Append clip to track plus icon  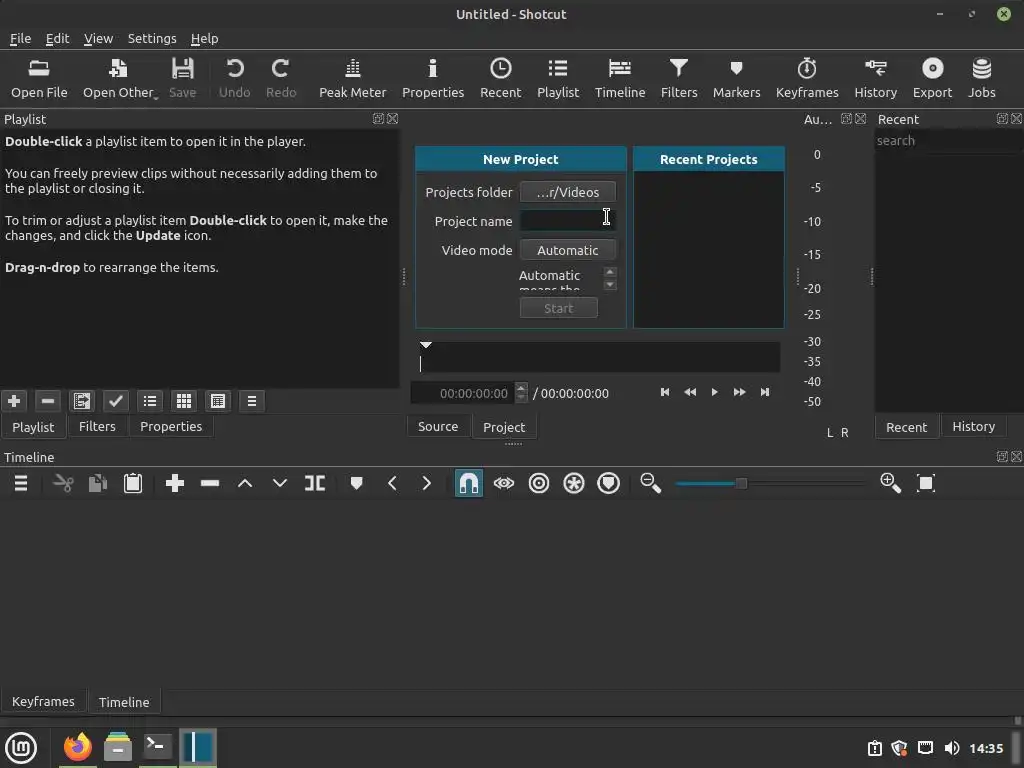(x=174, y=483)
